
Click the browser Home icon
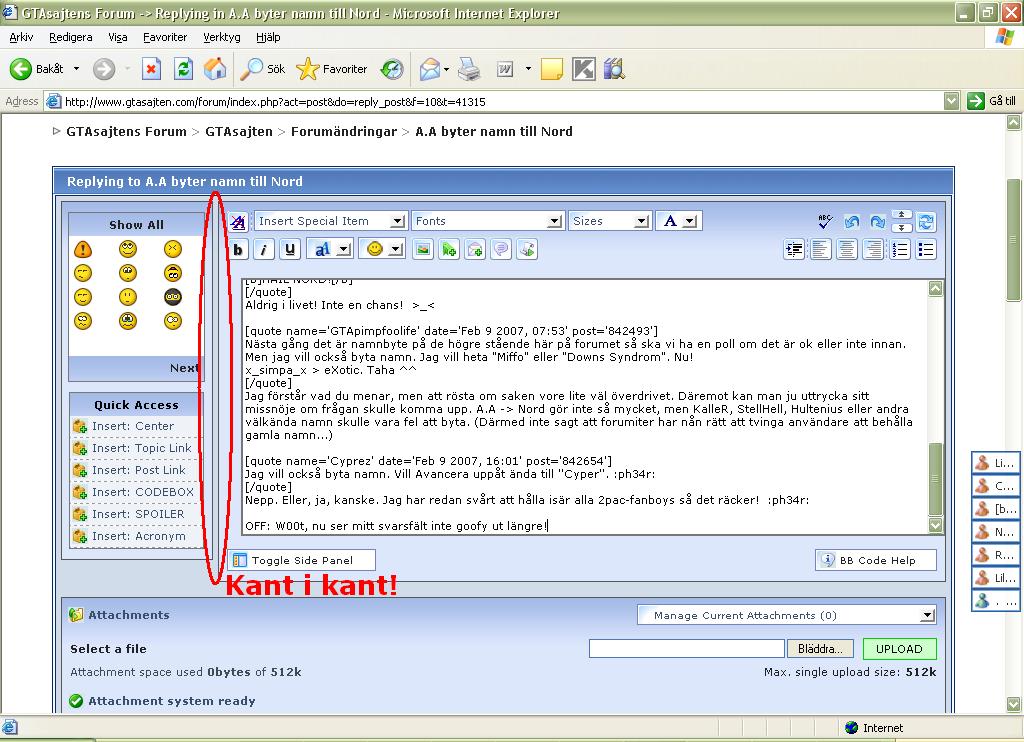point(215,69)
